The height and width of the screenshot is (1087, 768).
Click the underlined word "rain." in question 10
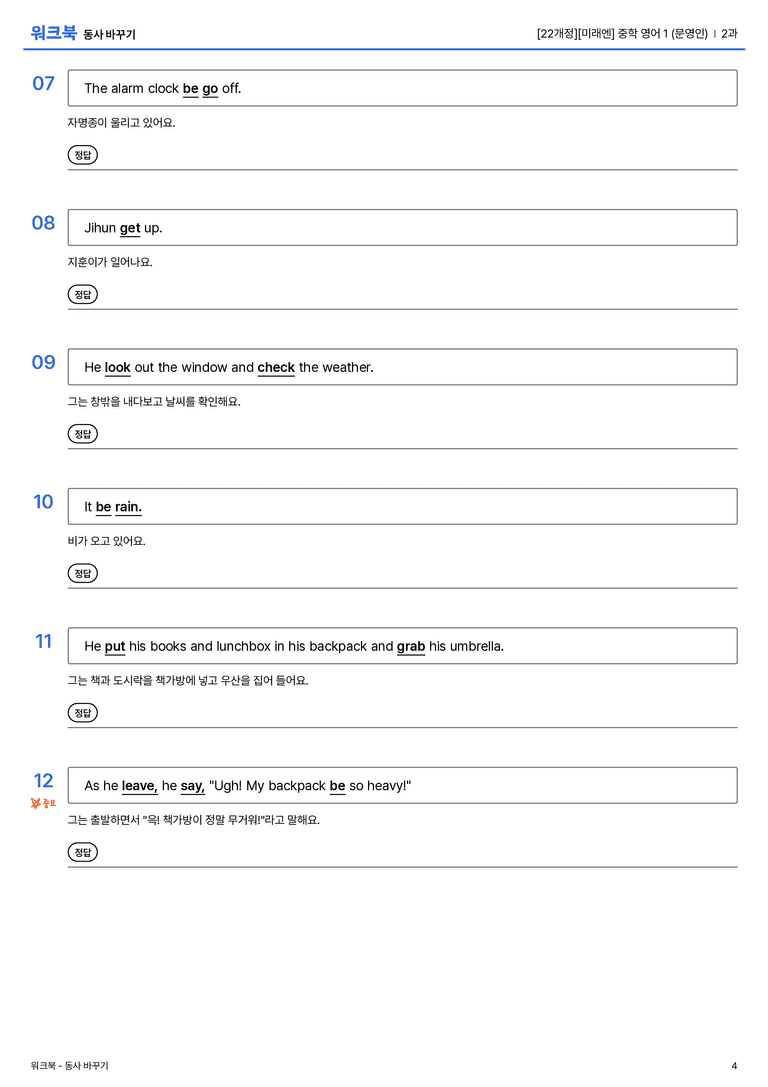128,507
